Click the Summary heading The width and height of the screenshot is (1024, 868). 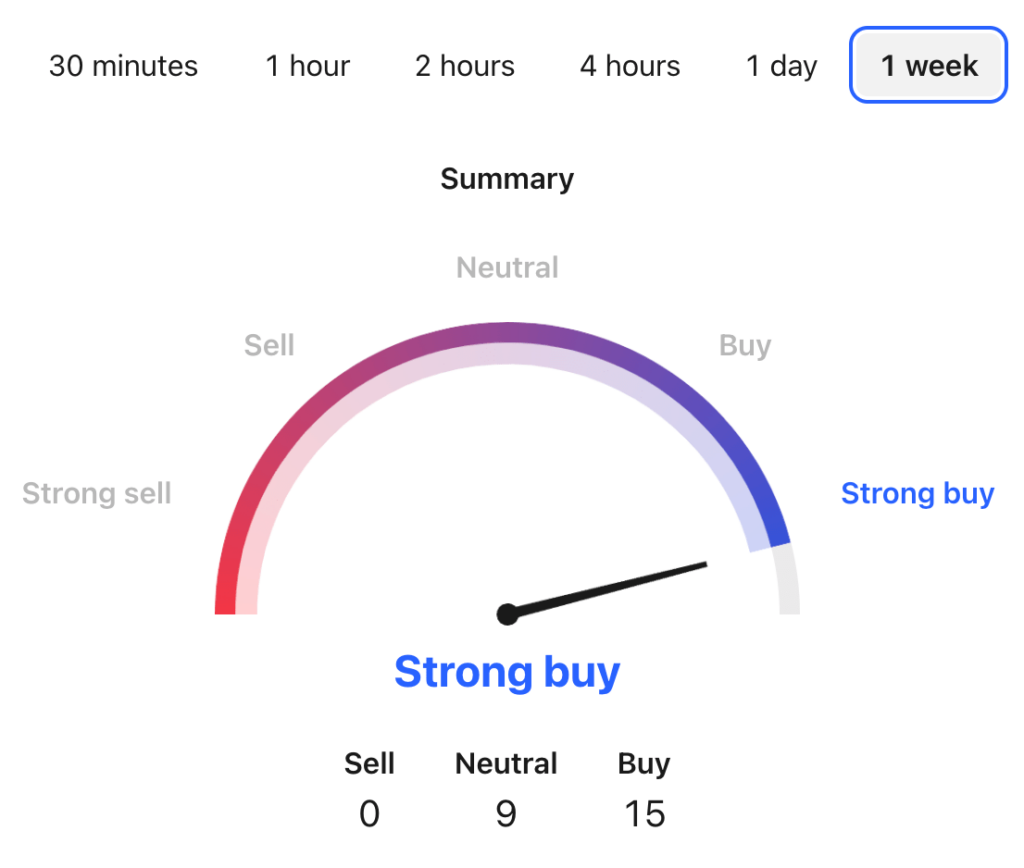tap(506, 179)
